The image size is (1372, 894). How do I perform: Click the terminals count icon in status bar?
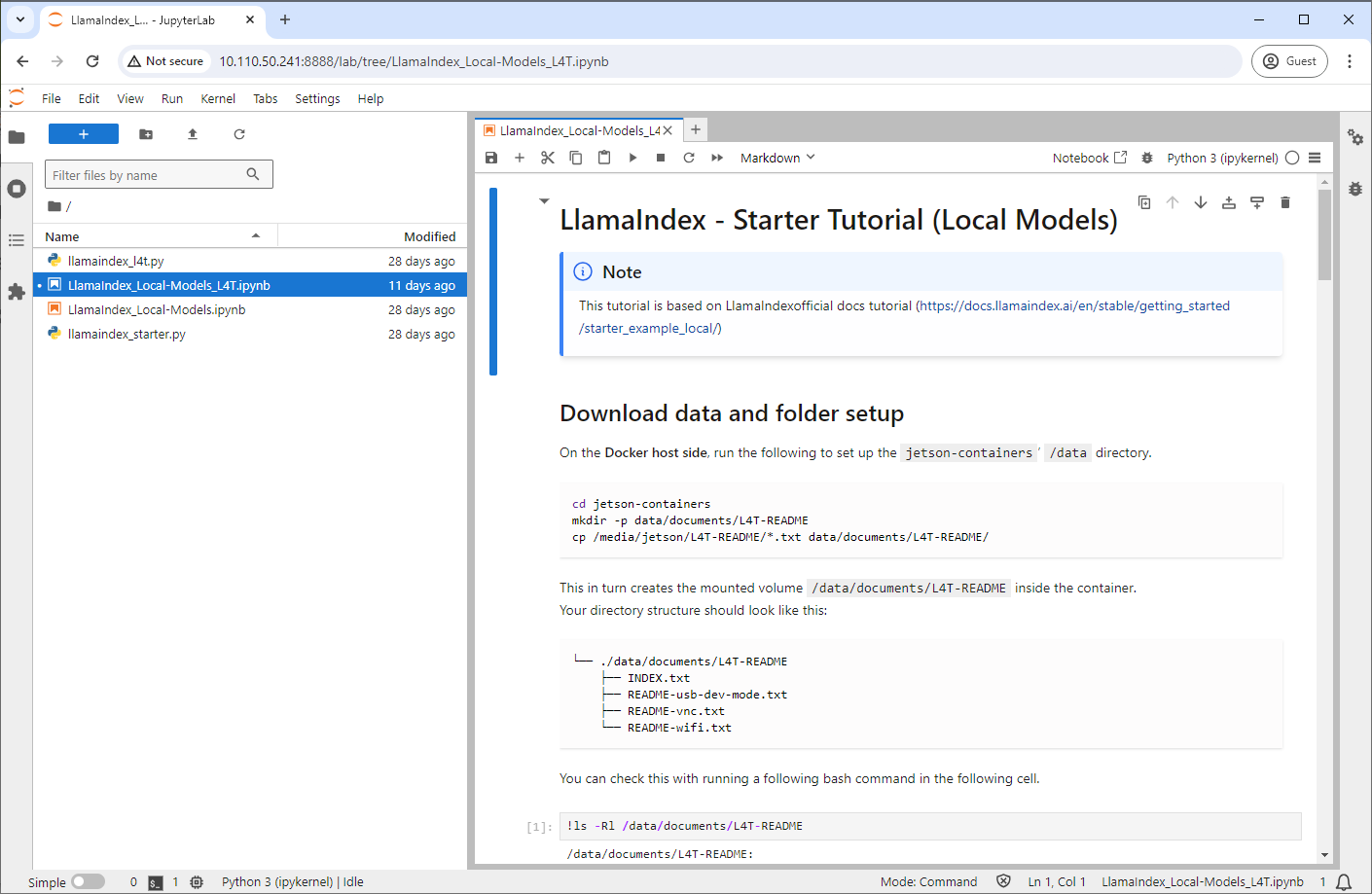tap(156, 882)
